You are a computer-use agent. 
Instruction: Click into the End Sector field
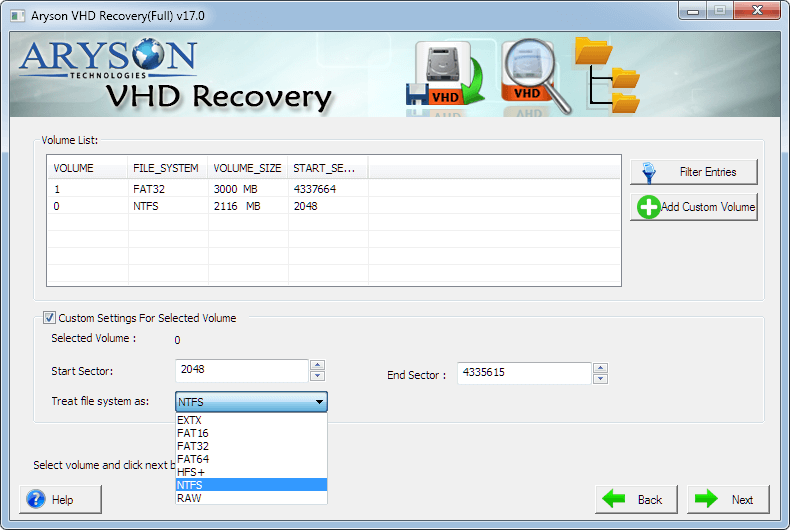point(524,373)
